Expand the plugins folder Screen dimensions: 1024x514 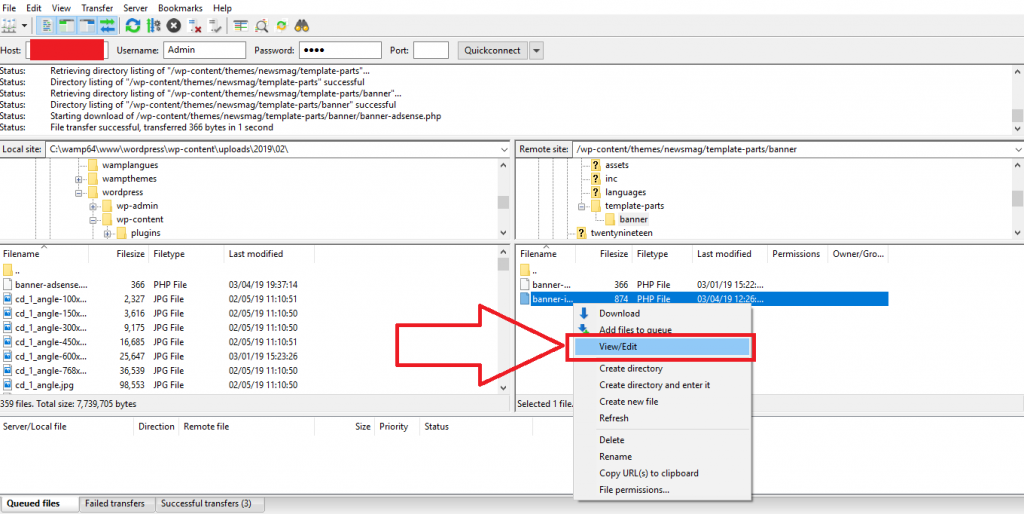107,233
